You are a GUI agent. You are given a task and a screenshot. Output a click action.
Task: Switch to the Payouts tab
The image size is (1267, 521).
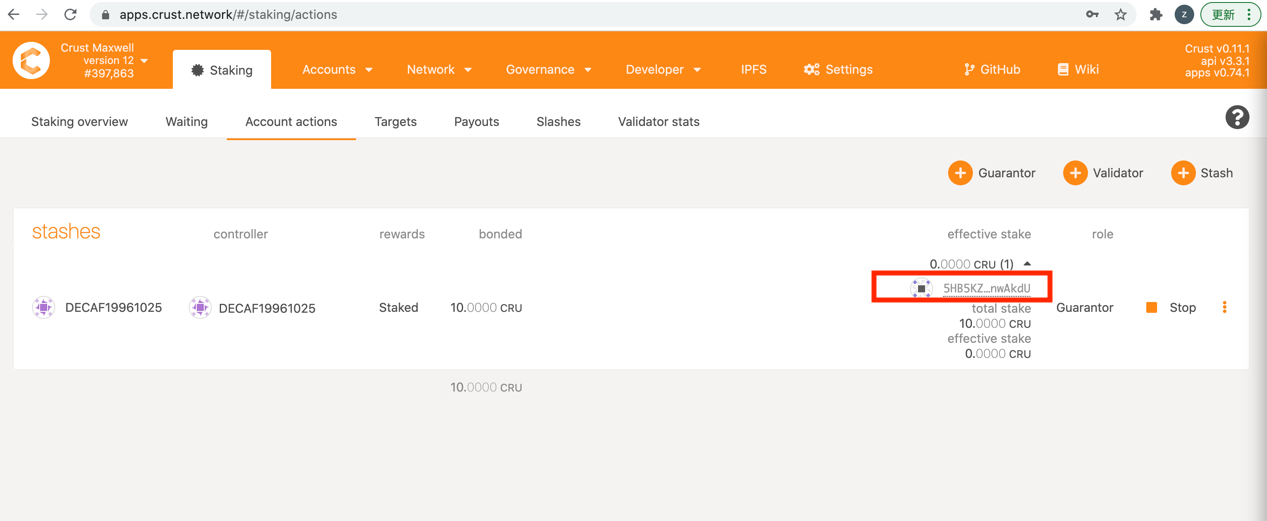click(476, 122)
